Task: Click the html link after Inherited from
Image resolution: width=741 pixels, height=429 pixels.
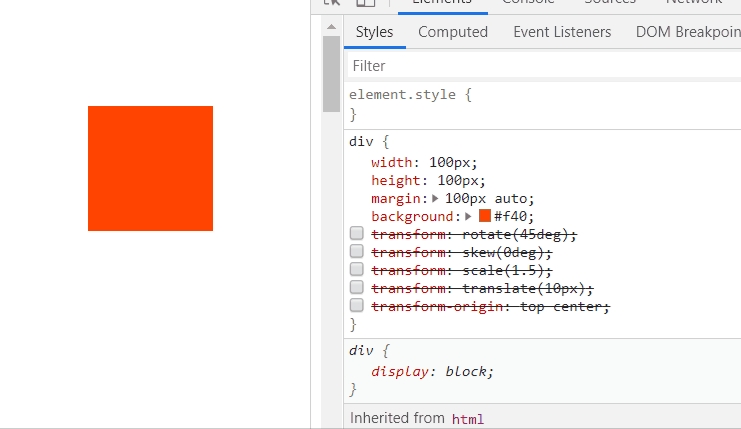Action: (x=469, y=419)
